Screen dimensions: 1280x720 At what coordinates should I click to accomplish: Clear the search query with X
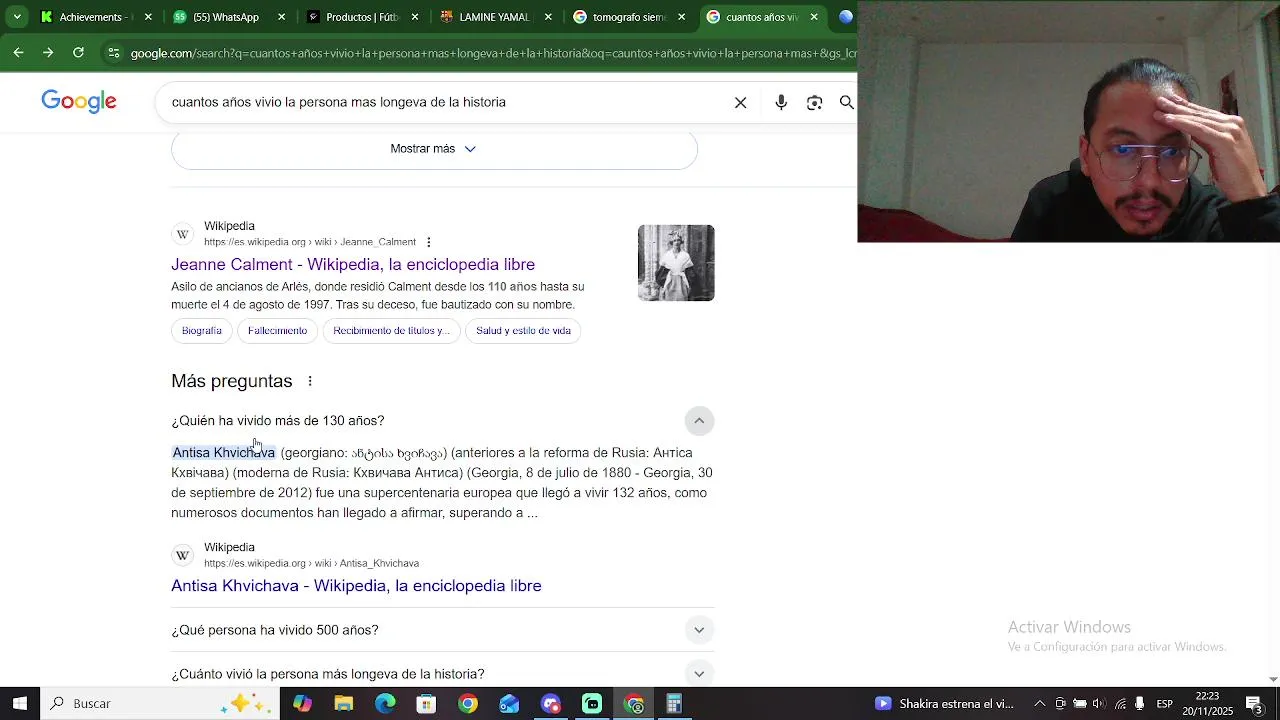tap(740, 102)
